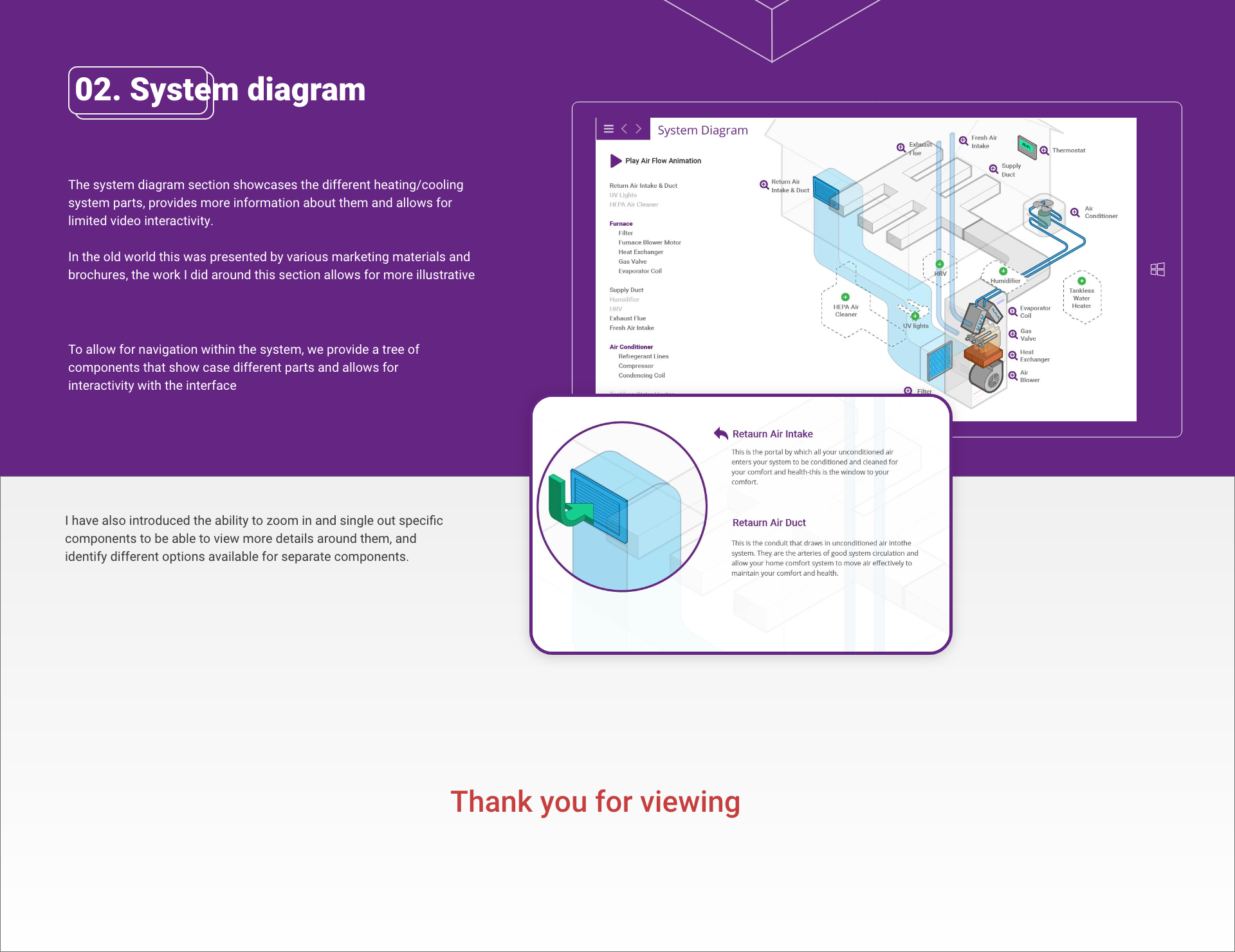Click magnifier icon beside Air Conditioner
Image resolution: width=1235 pixels, height=952 pixels.
[1075, 212]
